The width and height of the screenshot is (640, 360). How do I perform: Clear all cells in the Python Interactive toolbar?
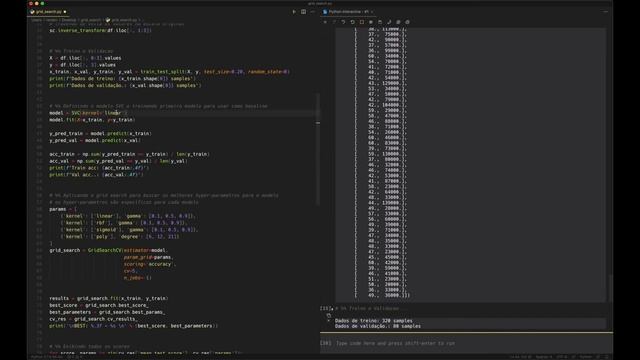coord(325,22)
